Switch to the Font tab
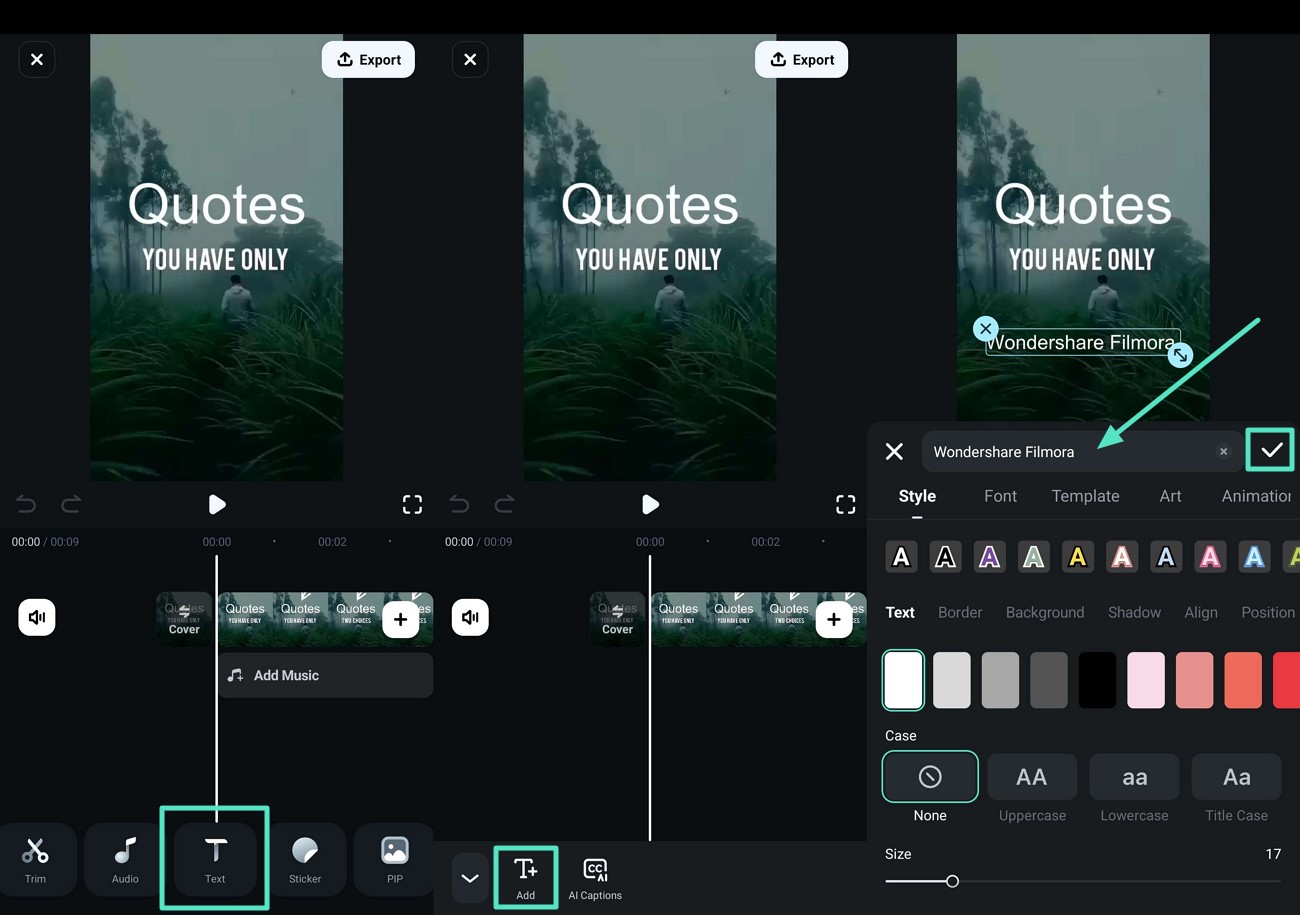1300x915 pixels. [x=1000, y=496]
